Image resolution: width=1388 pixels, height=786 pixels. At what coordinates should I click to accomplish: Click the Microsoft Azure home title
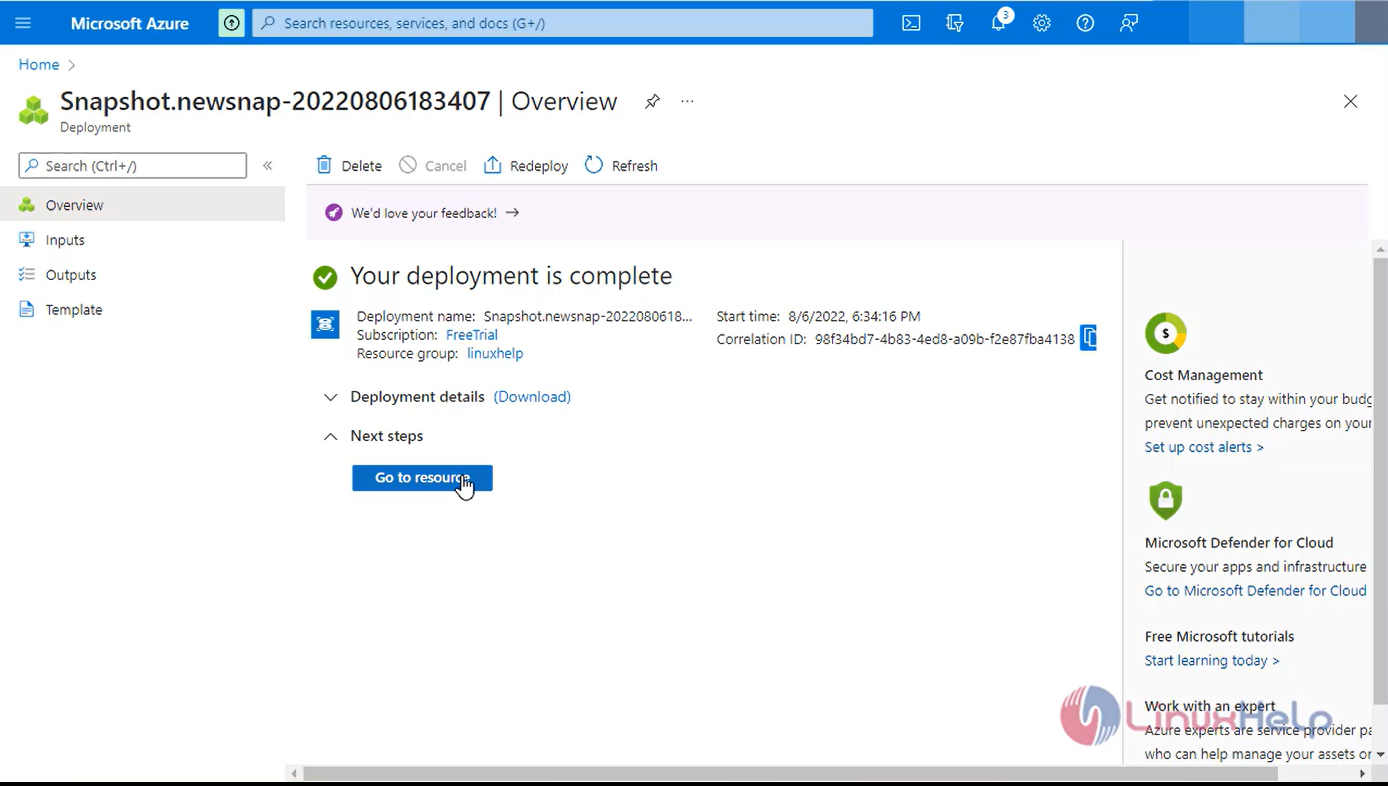point(129,23)
